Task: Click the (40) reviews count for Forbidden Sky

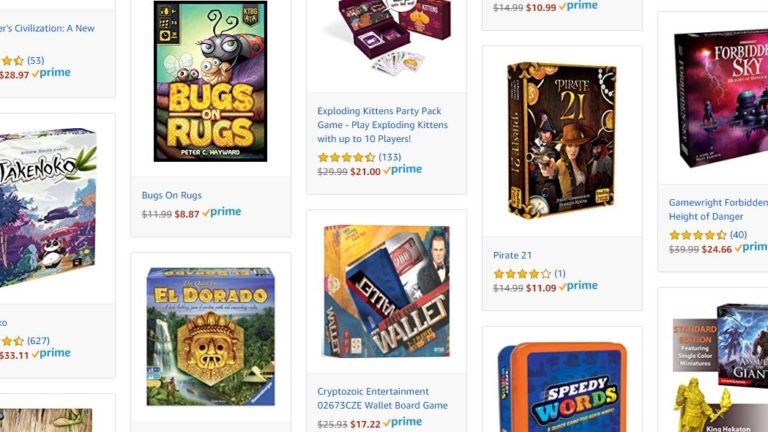Action: pyautogui.click(x=738, y=235)
